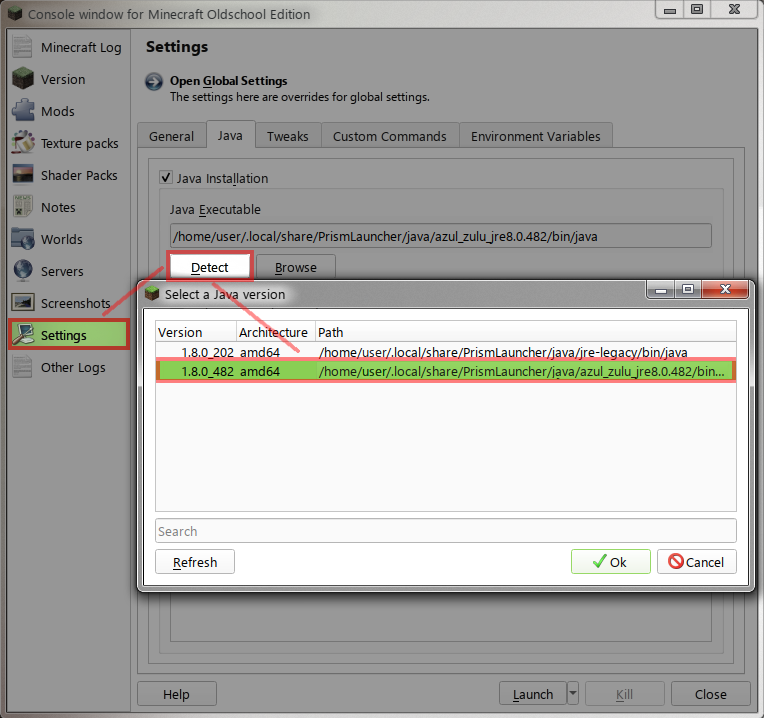Sort by the Architecture column header
This screenshot has width=764, height=718.
point(274,332)
